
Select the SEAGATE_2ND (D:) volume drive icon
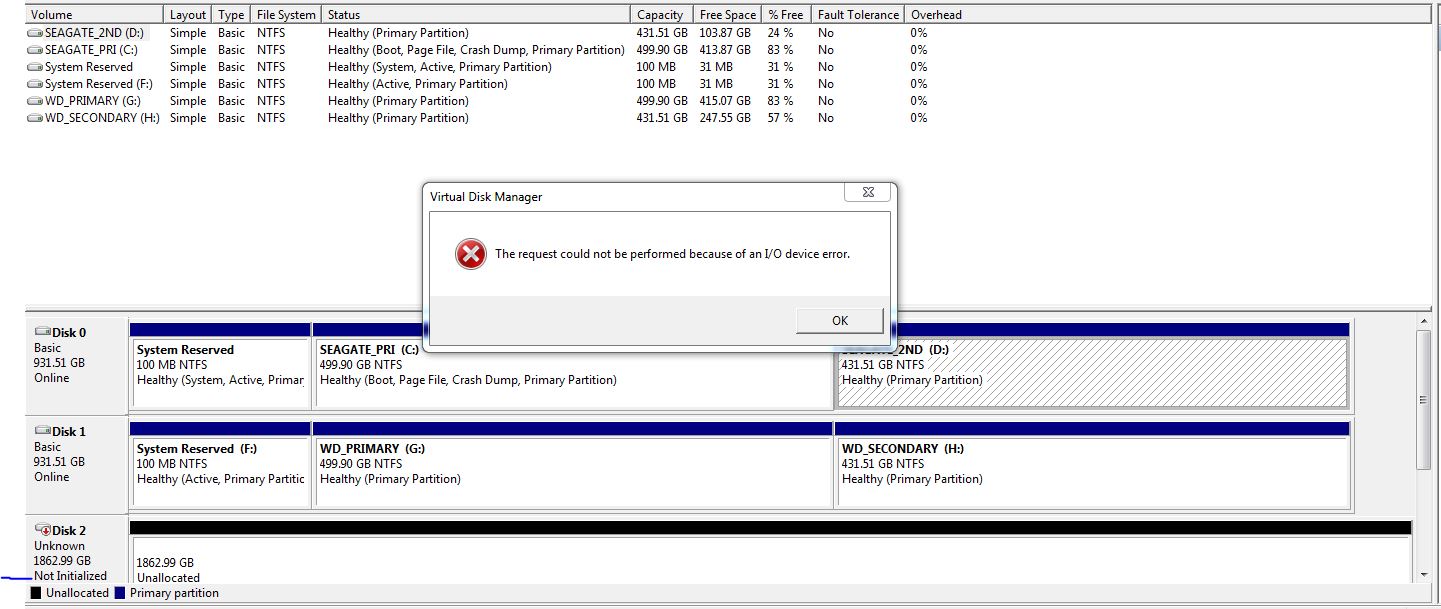(35, 33)
